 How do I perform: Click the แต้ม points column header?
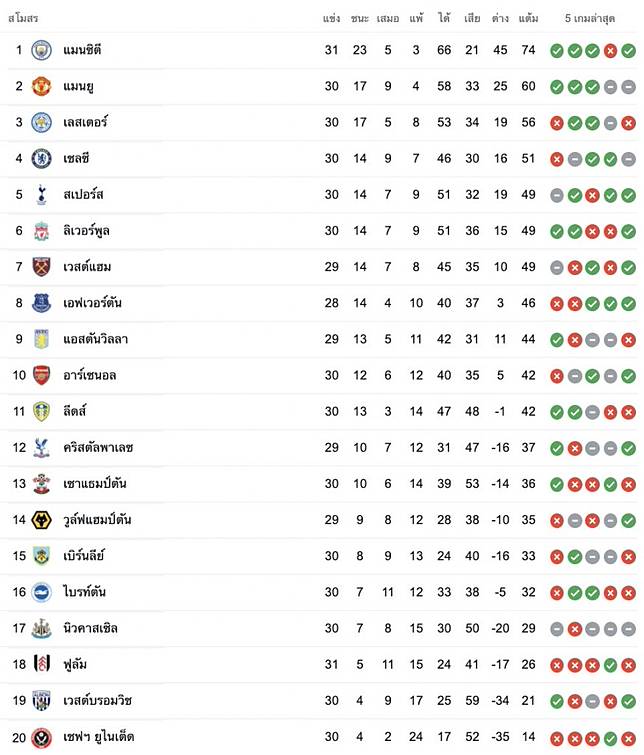(528, 18)
